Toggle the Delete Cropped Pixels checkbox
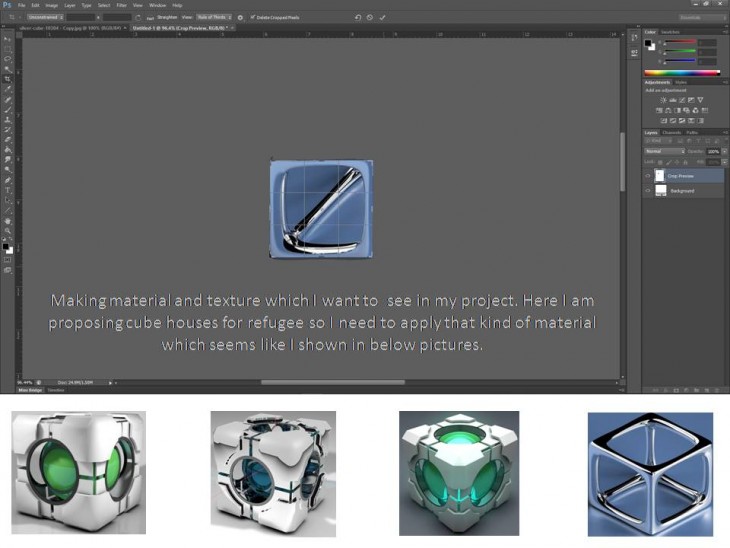 coord(252,17)
